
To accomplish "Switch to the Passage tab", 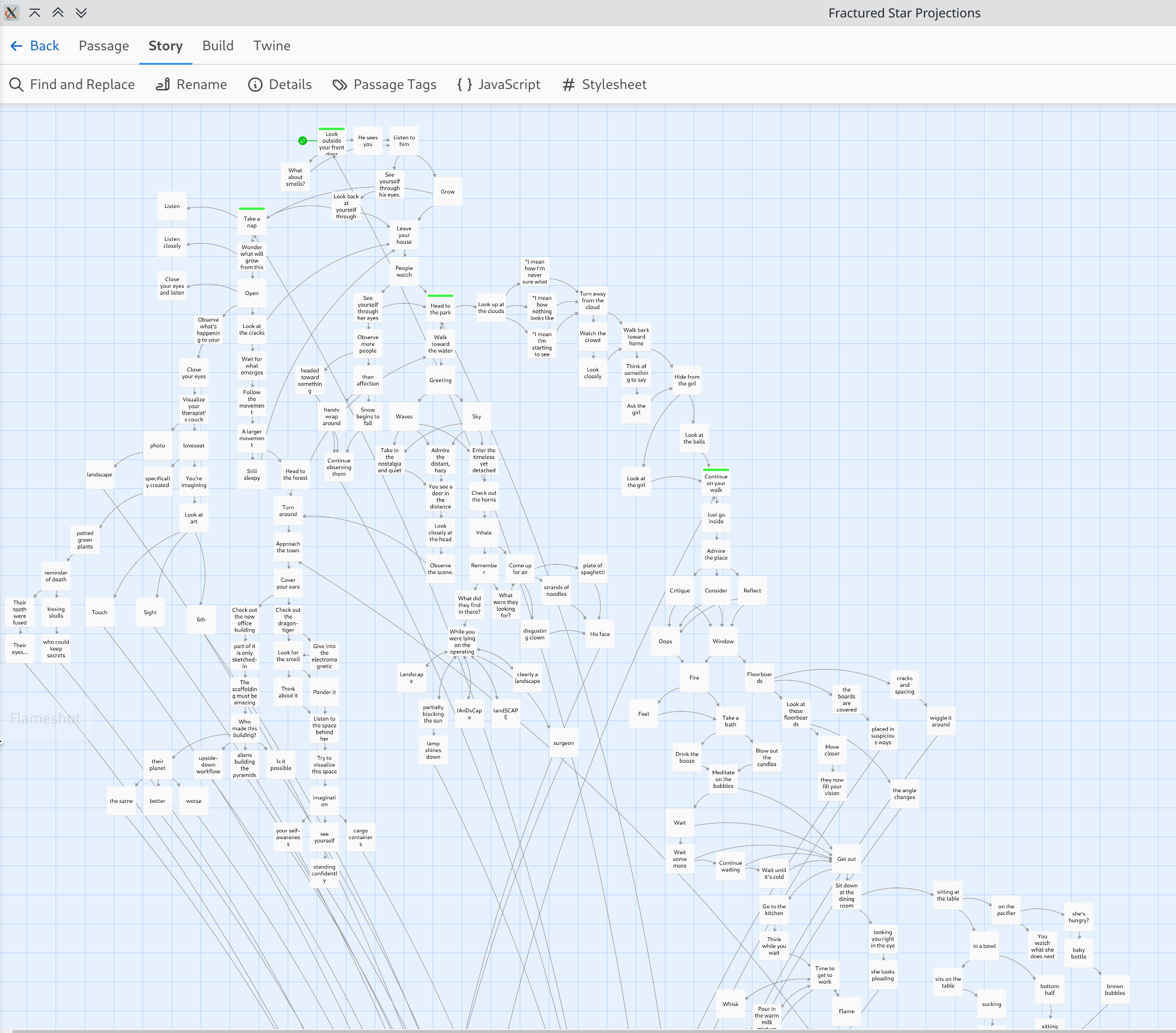I will (x=103, y=46).
